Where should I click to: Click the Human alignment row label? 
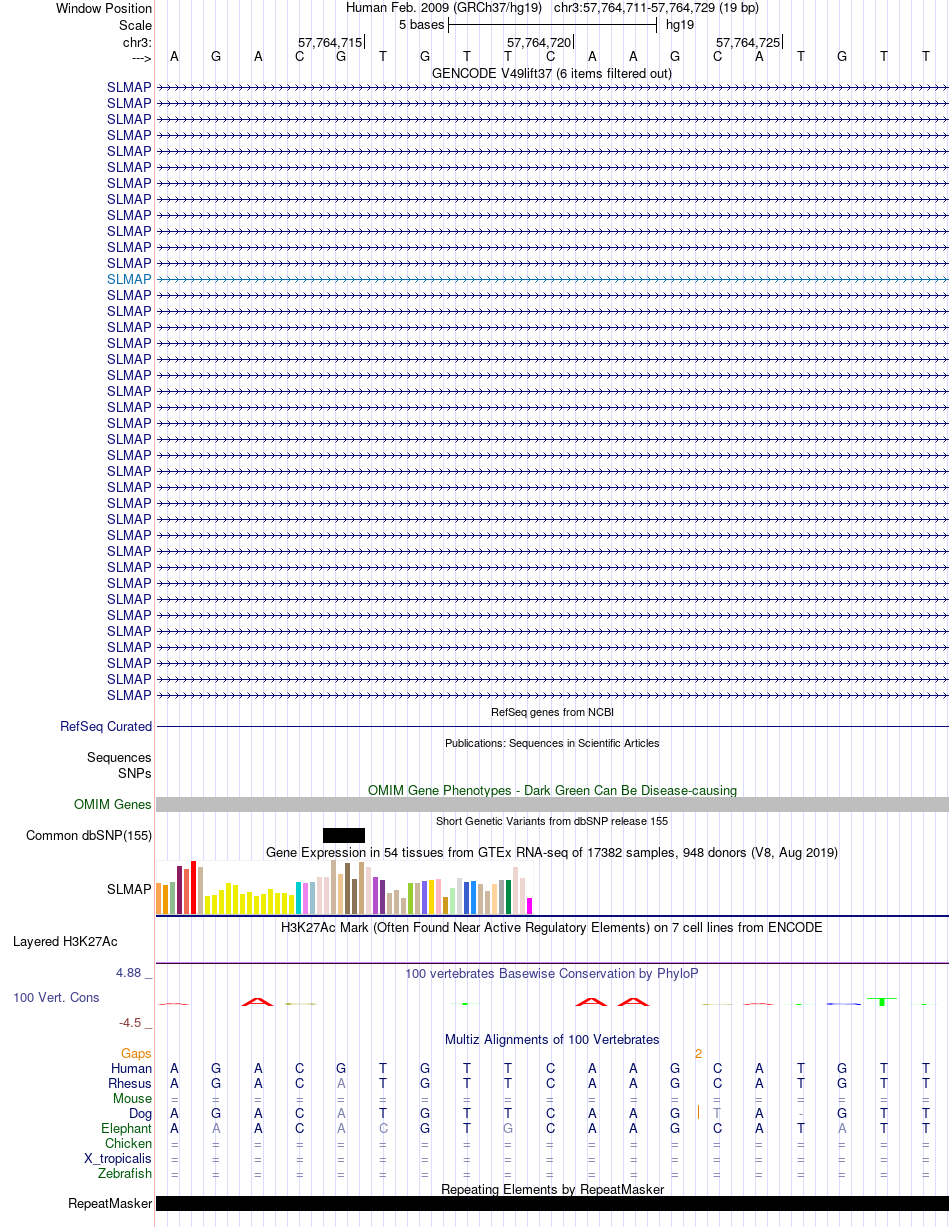131,1069
